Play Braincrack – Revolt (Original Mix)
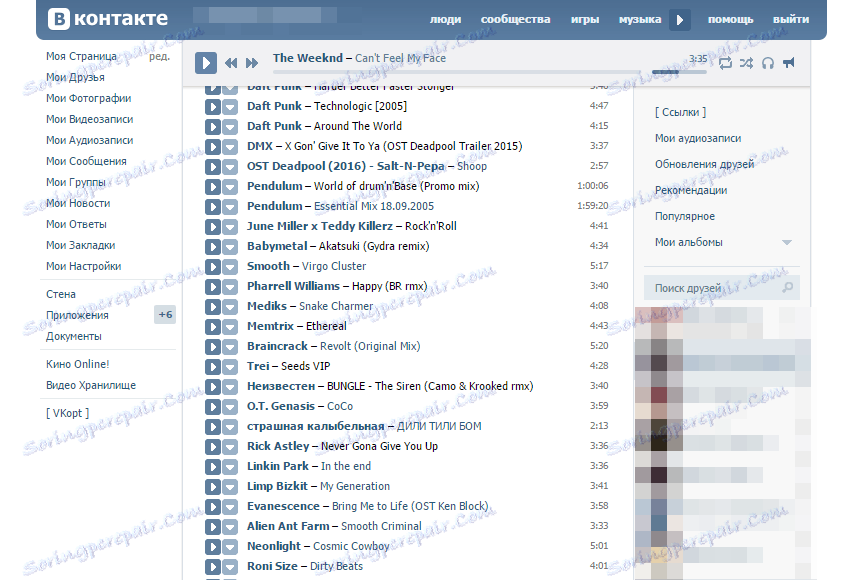This screenshot has height=580, width=868. tap(213, 346)
